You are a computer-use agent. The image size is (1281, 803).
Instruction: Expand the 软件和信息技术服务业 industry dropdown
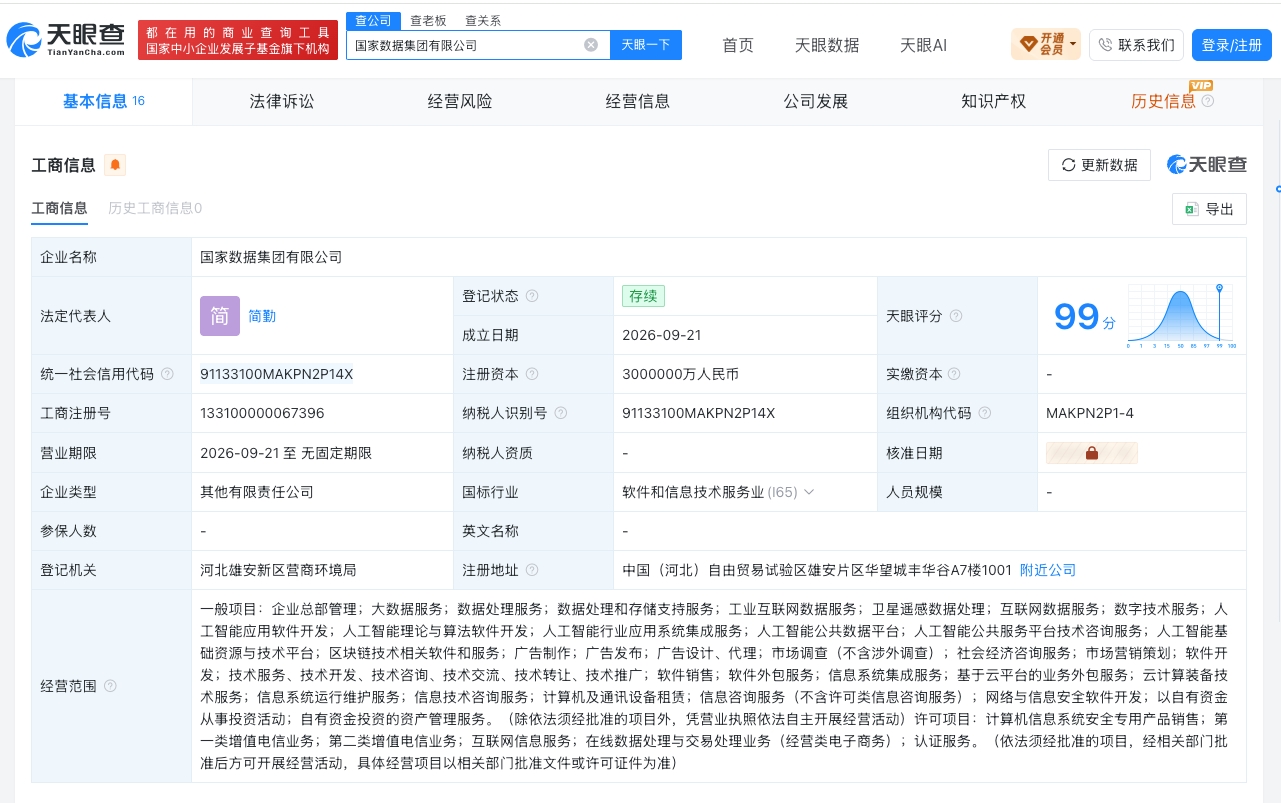tap(809, 492)
